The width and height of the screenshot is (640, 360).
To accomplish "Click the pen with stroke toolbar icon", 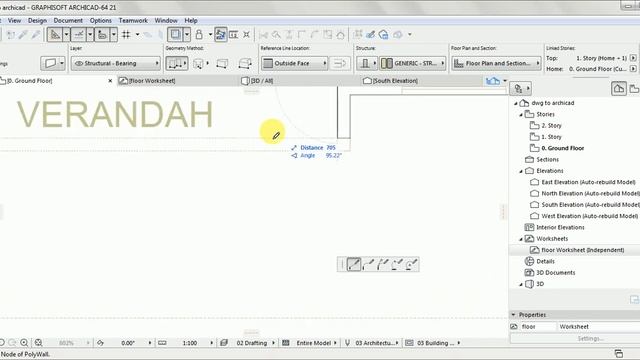I will pos(370,35).
